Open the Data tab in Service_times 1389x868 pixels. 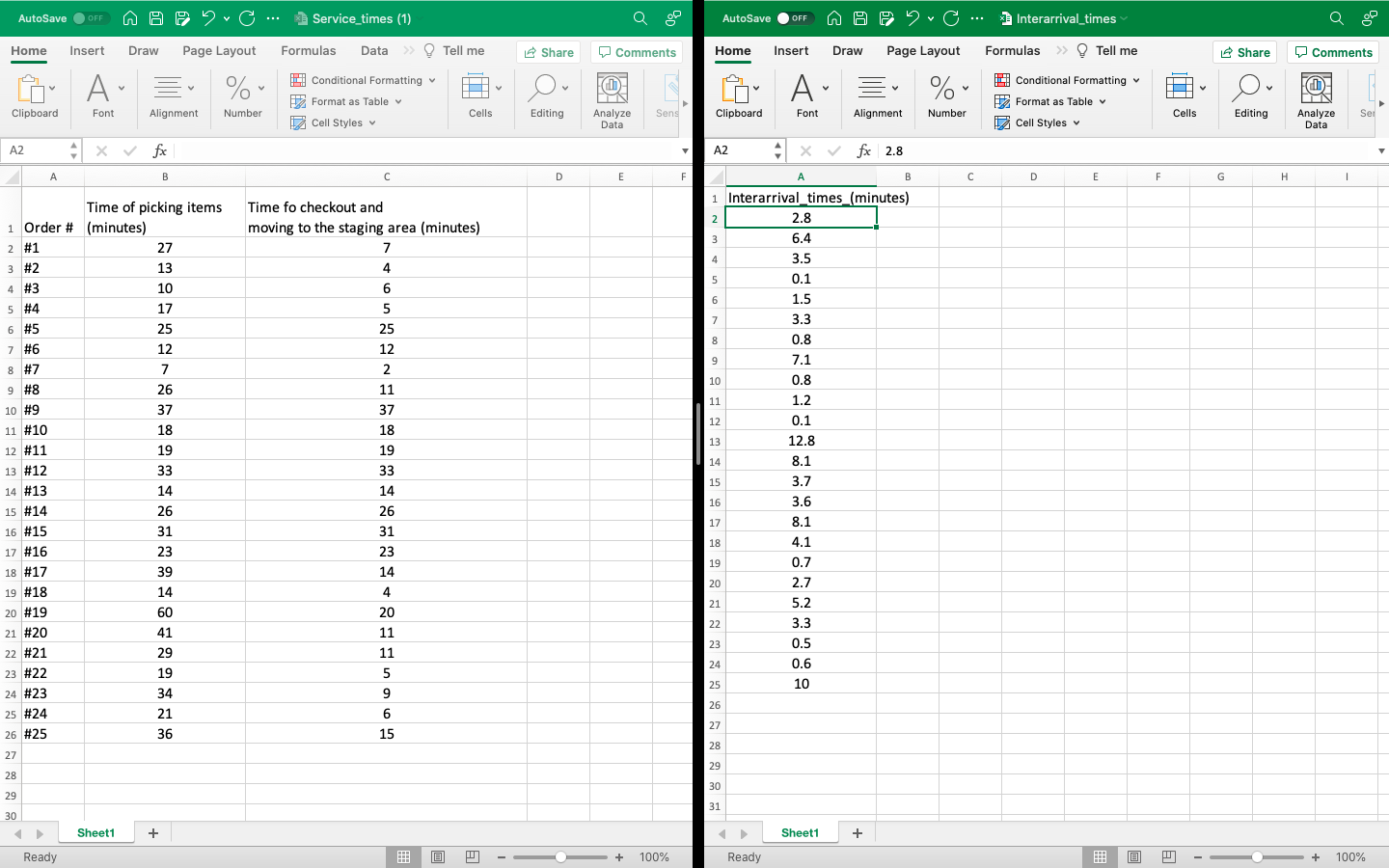click(x=373, y=50)
